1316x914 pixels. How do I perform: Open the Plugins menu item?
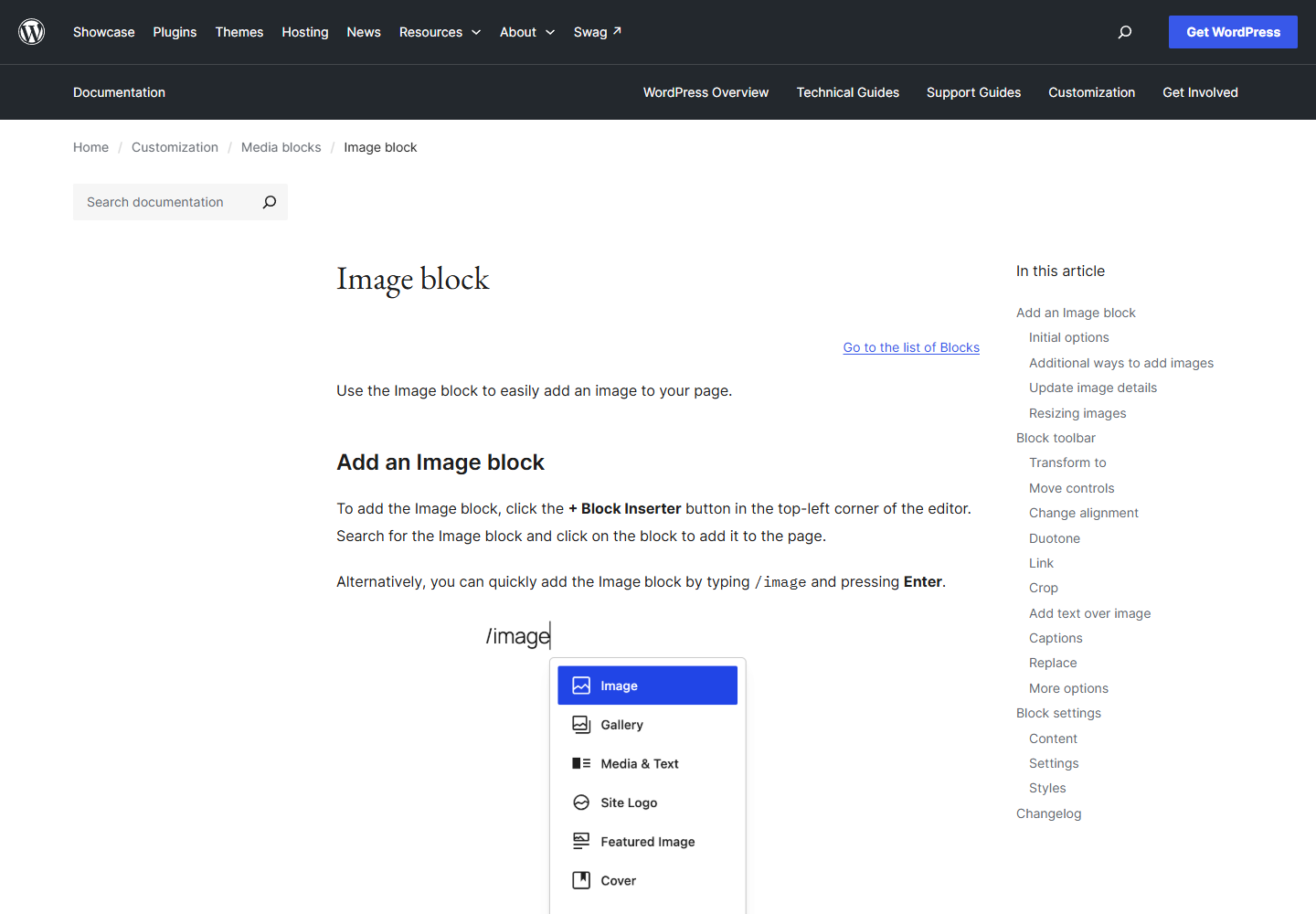175,32
